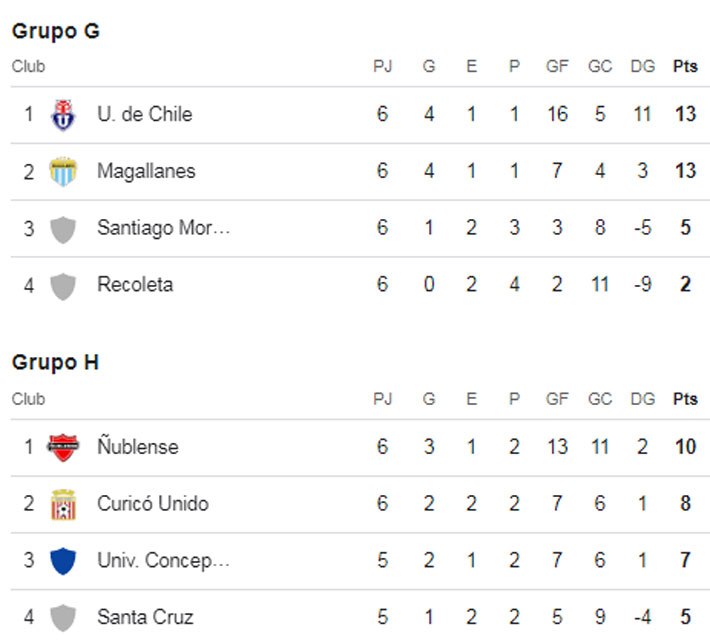
Task: Click the Grupo G heading
Action: coord(56,31)
